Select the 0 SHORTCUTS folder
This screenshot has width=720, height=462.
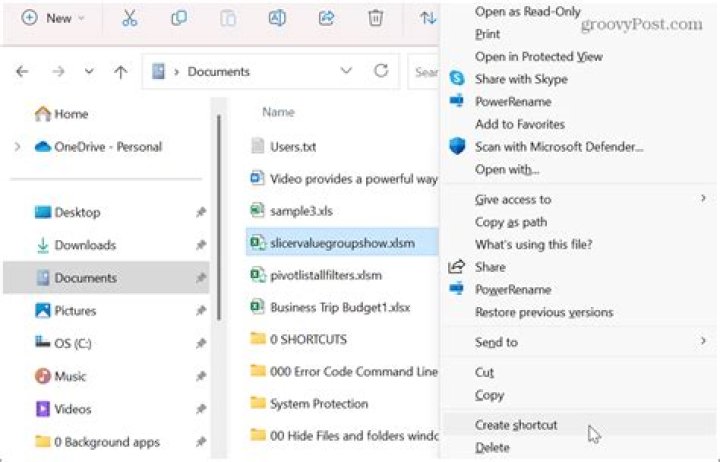(298, 339)
